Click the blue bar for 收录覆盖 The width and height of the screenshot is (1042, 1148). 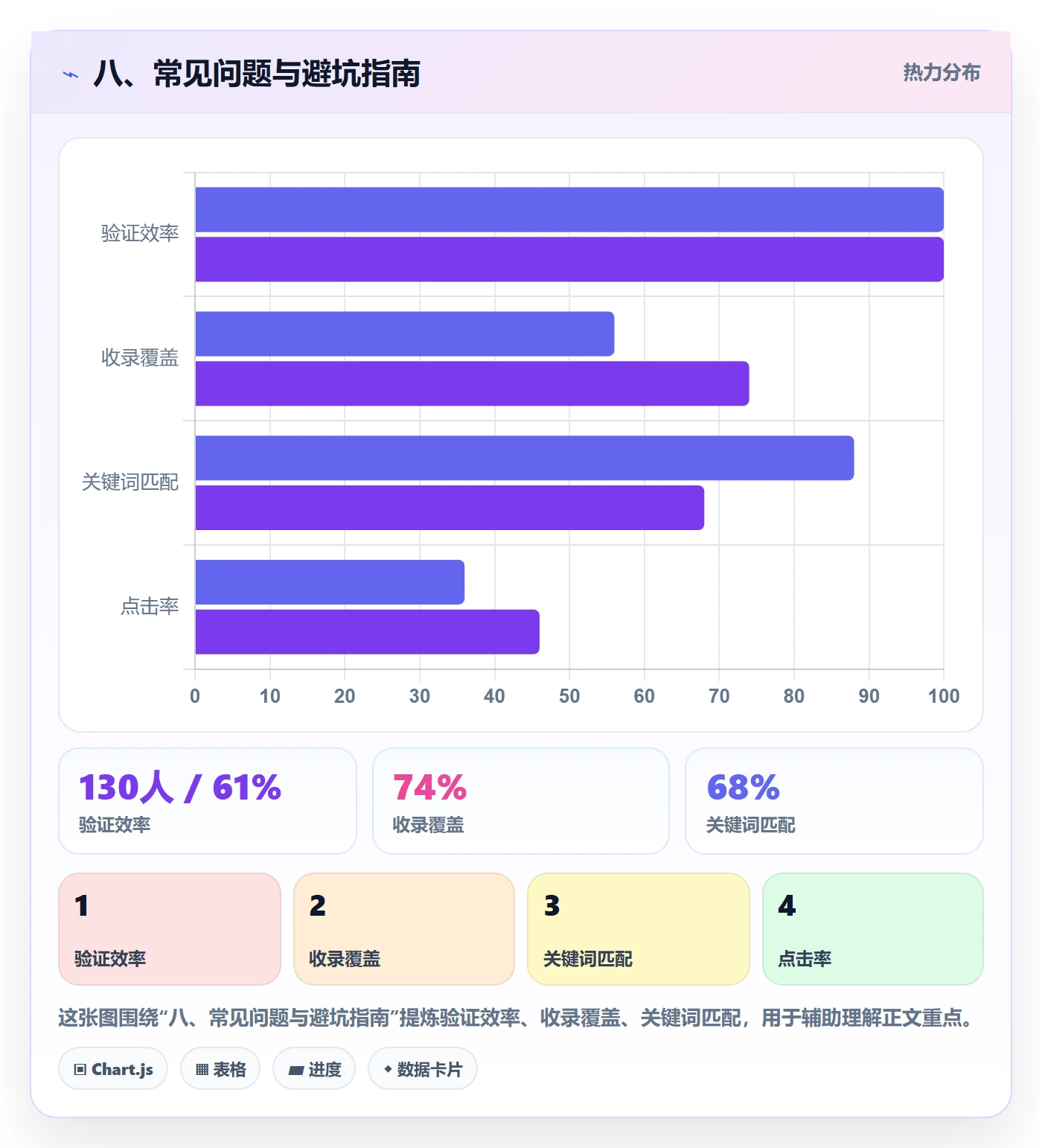click(x=405, y=334)
